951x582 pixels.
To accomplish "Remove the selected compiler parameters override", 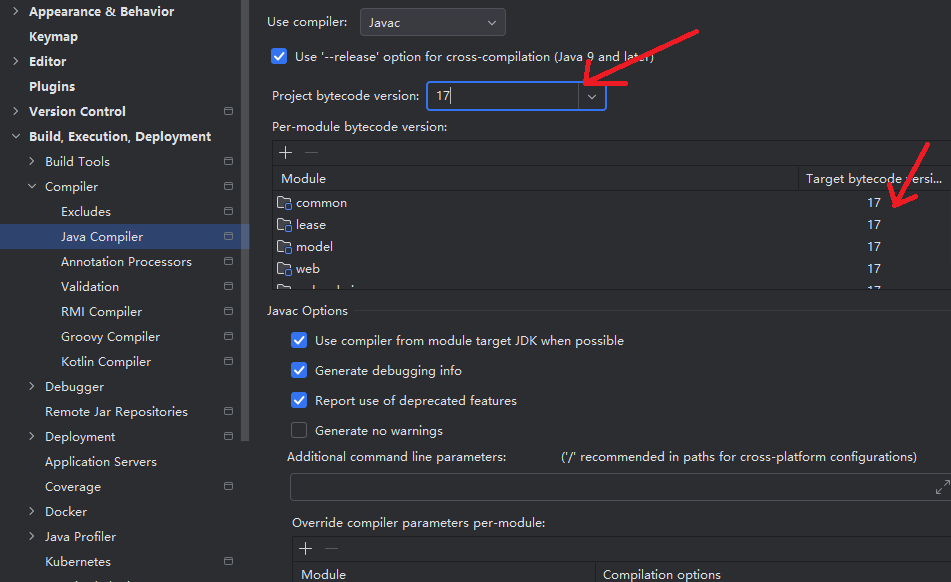I will 331,549.
